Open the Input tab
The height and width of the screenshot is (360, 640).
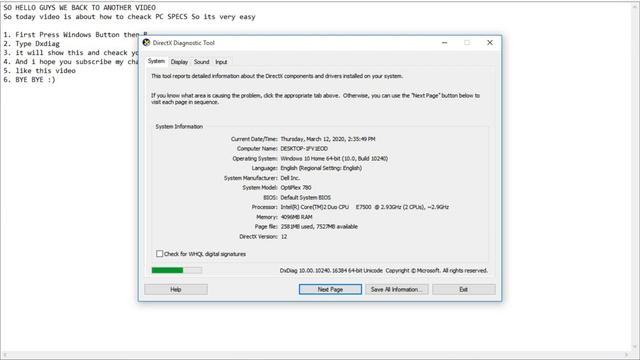(x=221, y=62)
